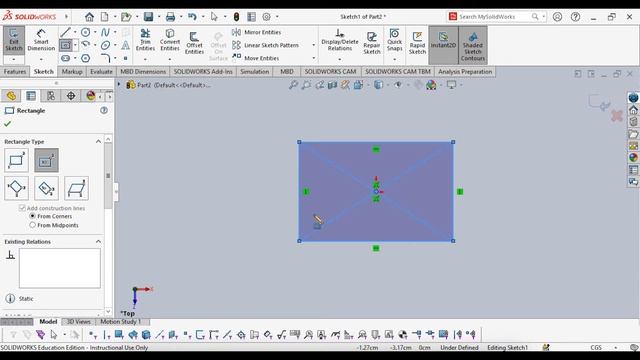Select the Spline sketch tool
Image resolution: width=640 pixels, height=360 pixels.
(105, 32)
